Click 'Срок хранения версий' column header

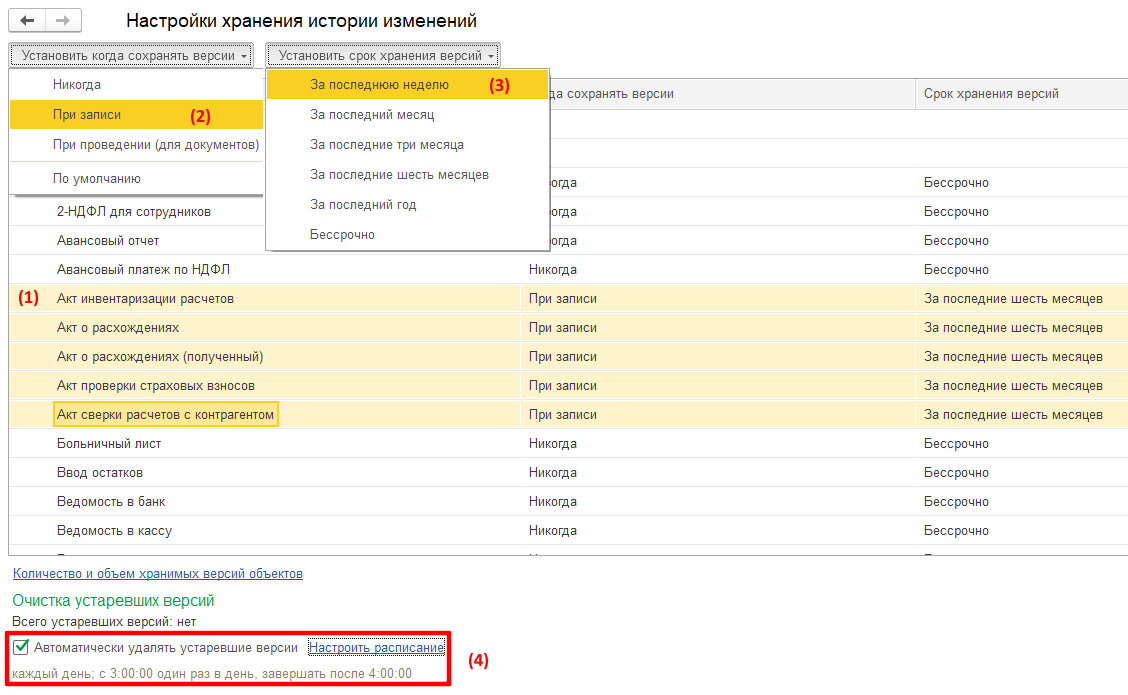[x=991, y=94]
